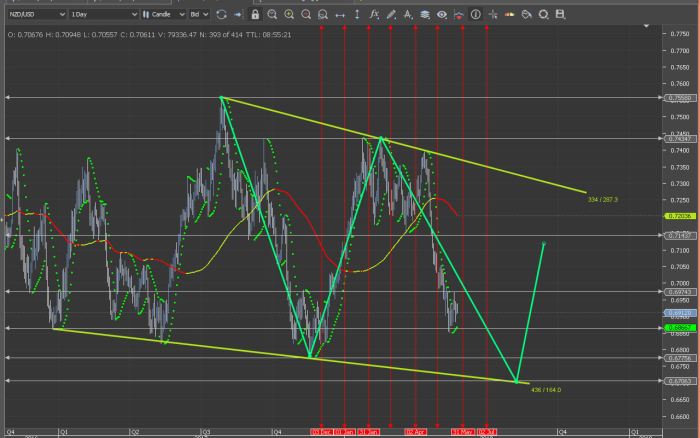Click the 0.72036 green price label
700x438 pixels.
[680, 216]
